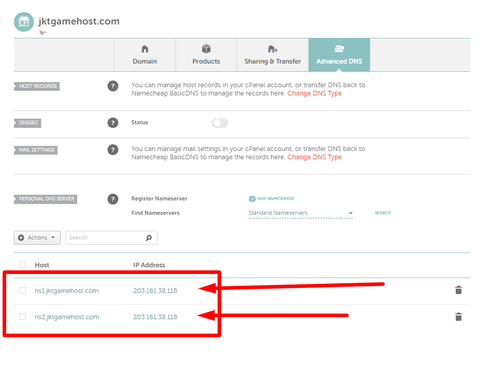Click the IP address in ns1 row

tap(155, 291)
